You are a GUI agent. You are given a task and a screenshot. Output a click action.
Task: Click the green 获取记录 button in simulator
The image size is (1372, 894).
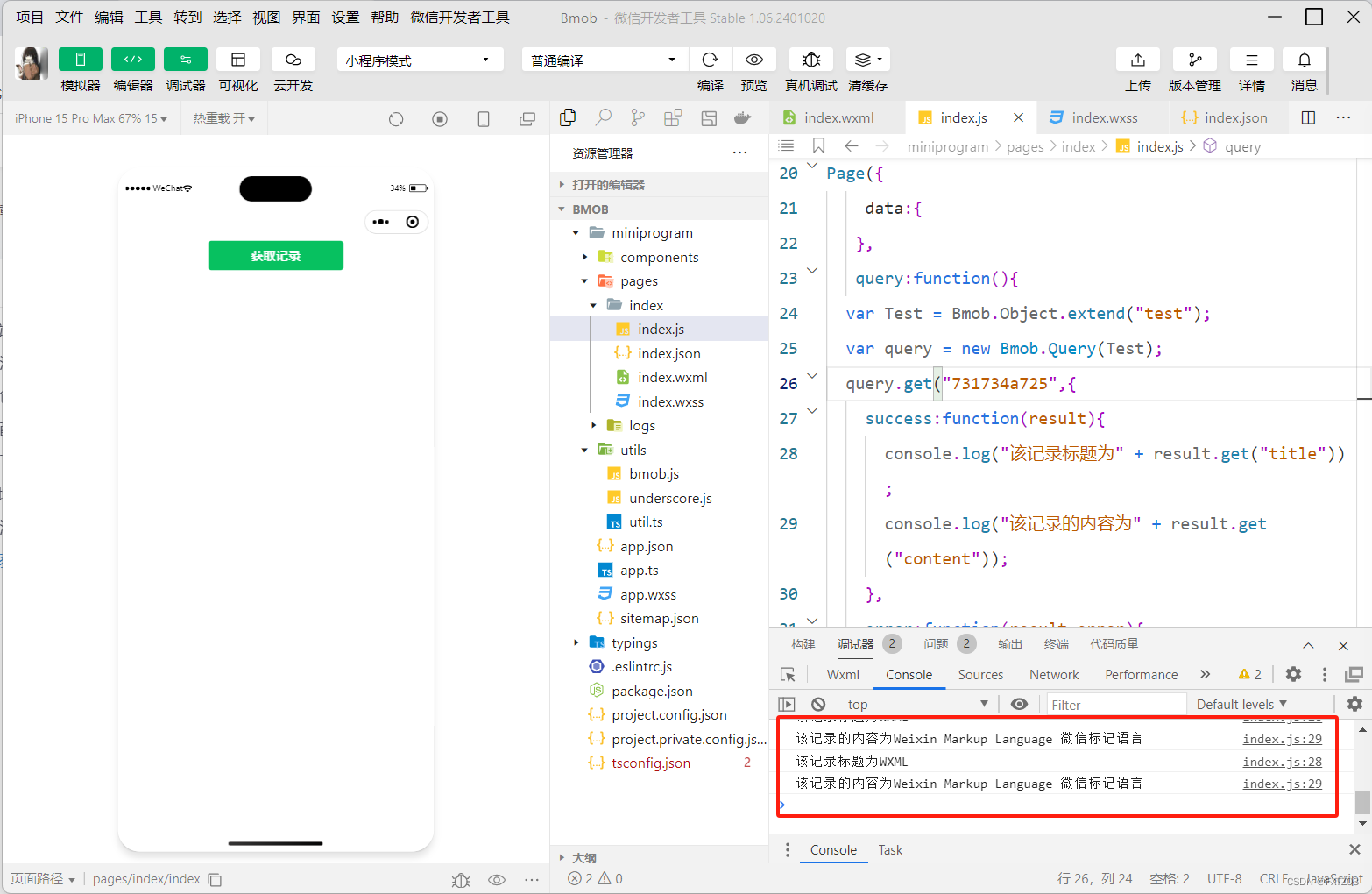[x=276, y=256]
